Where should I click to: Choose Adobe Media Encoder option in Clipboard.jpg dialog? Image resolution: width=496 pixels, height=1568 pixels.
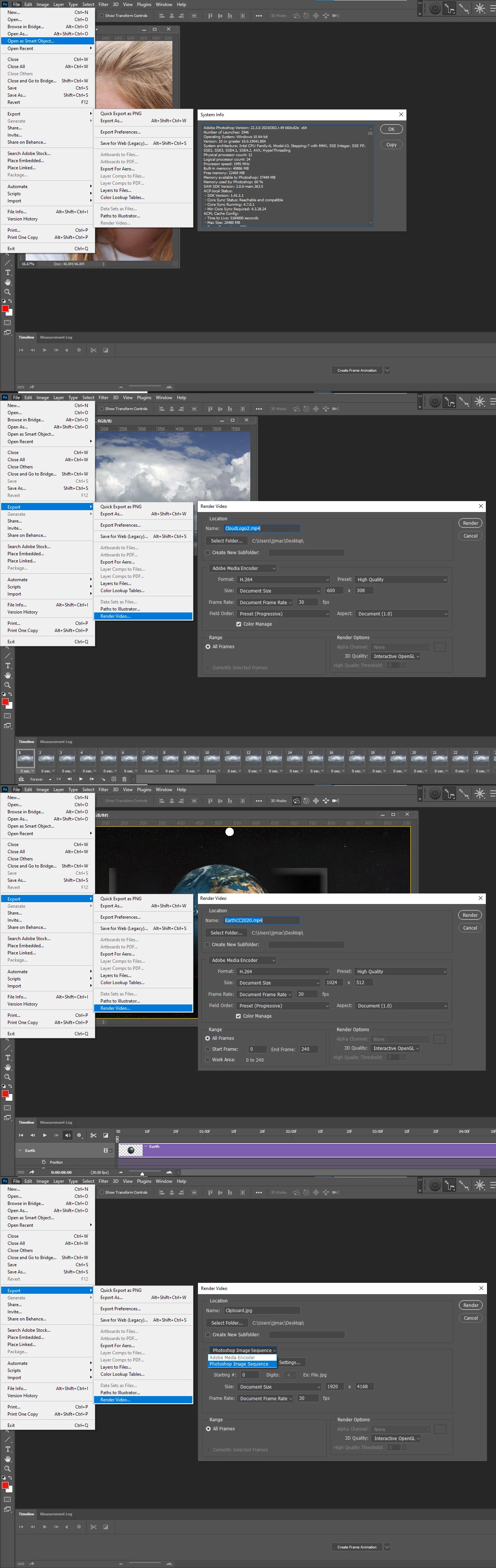[x=242, y=1357]
